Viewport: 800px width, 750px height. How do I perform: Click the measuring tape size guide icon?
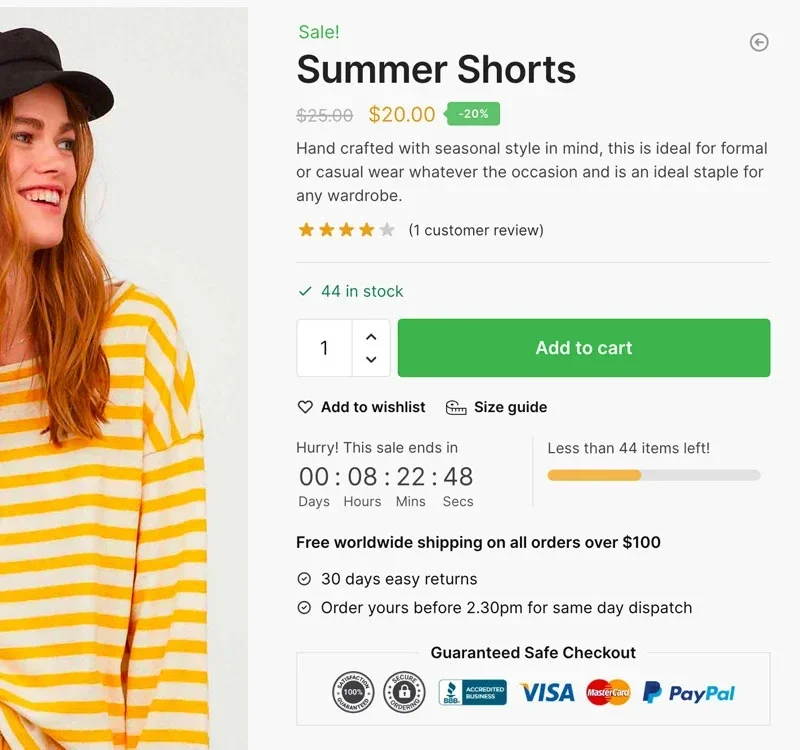(456, 408)
